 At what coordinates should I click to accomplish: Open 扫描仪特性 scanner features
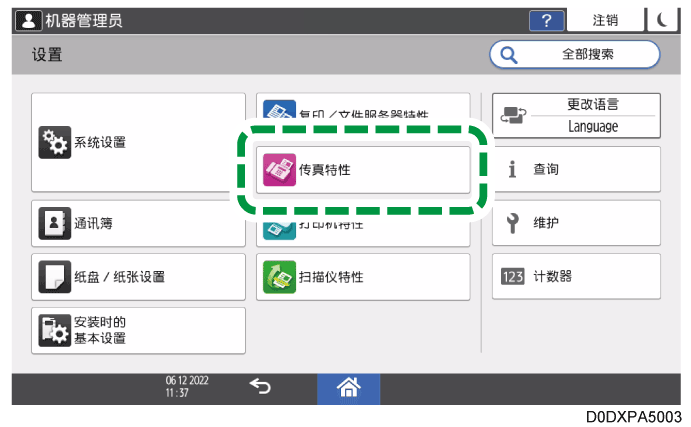tap(363, 277)
